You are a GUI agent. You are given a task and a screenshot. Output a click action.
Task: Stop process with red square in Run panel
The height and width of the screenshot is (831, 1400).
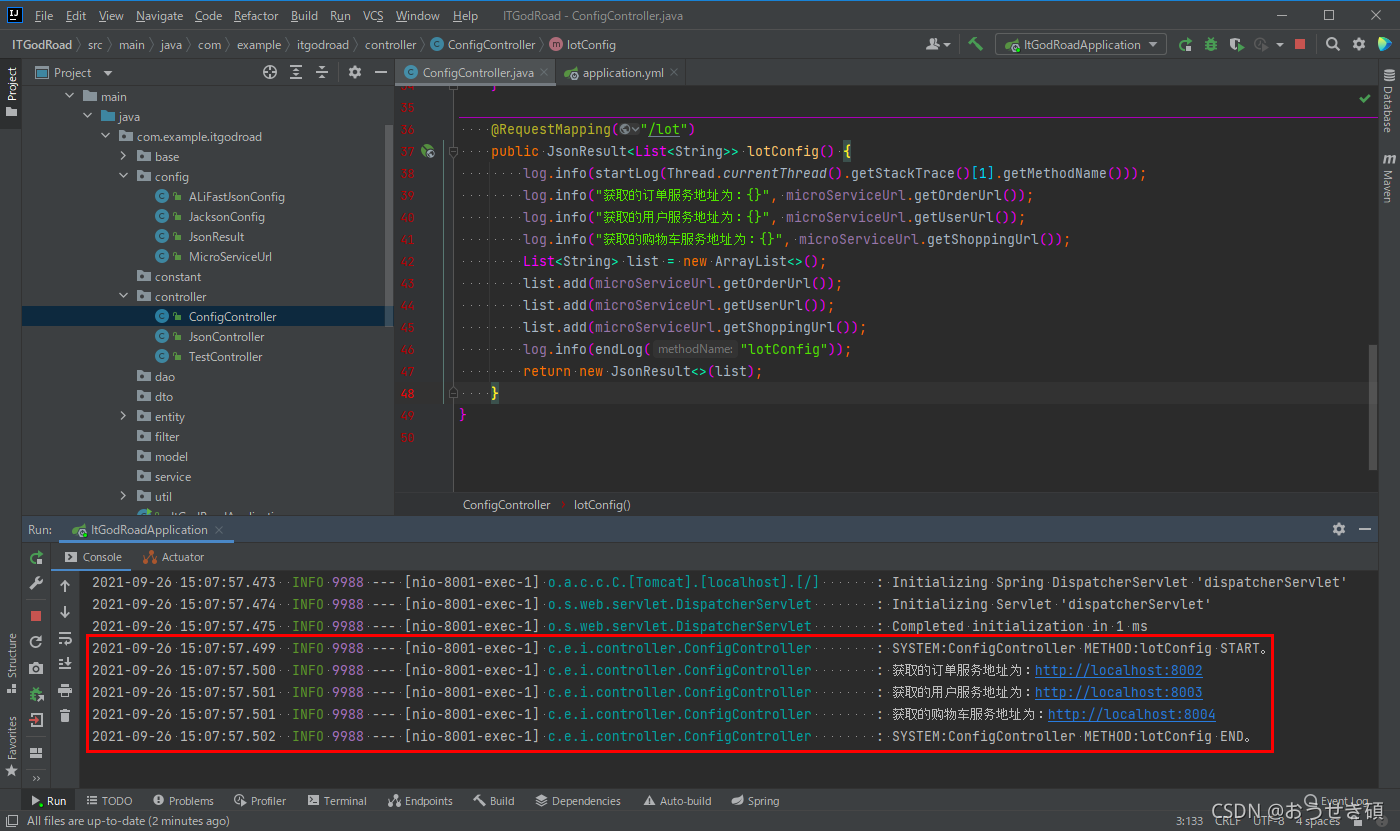[36, 615]
